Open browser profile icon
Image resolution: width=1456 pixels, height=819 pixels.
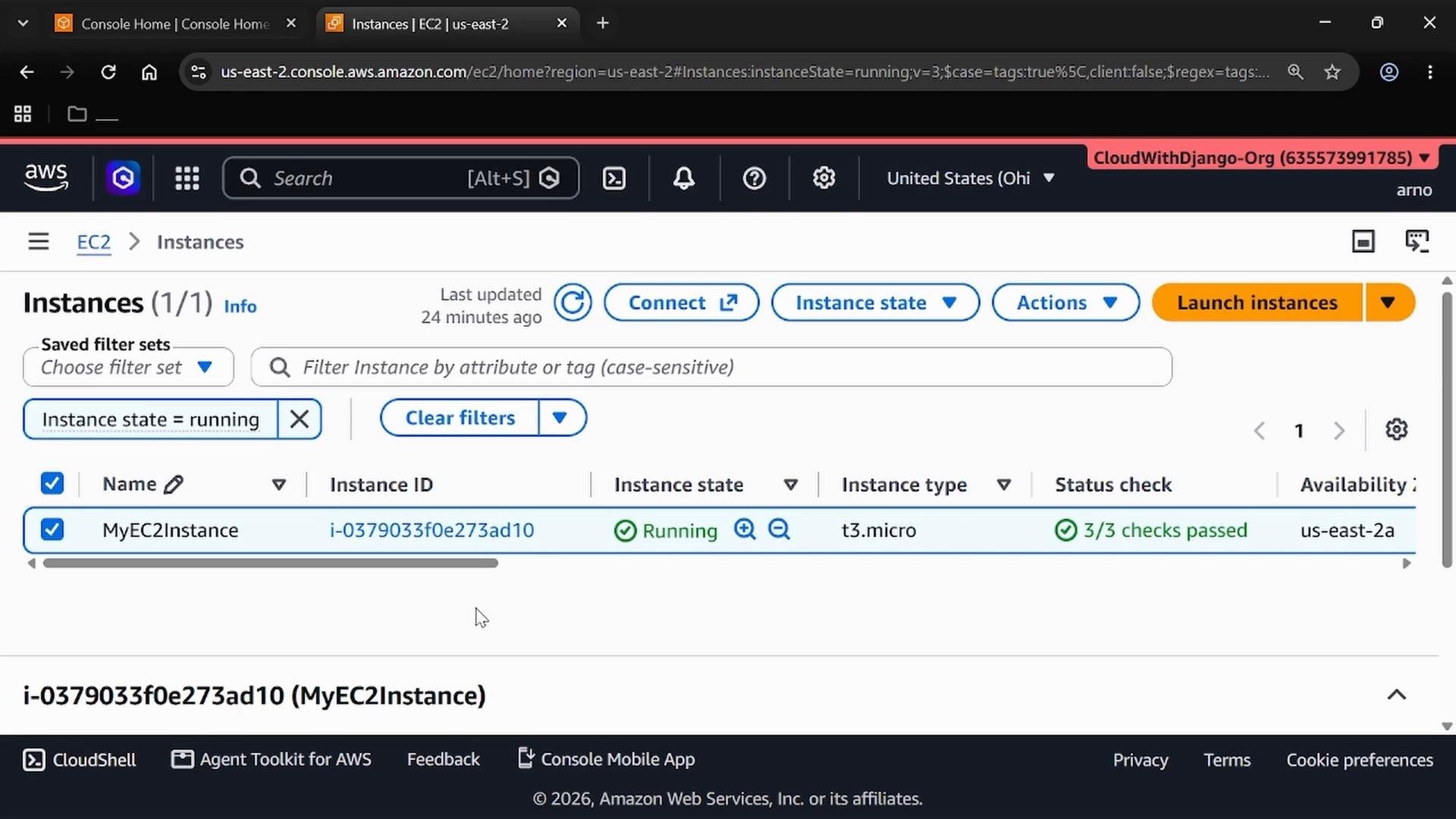pyautogui.click(x=1389, y=72)
